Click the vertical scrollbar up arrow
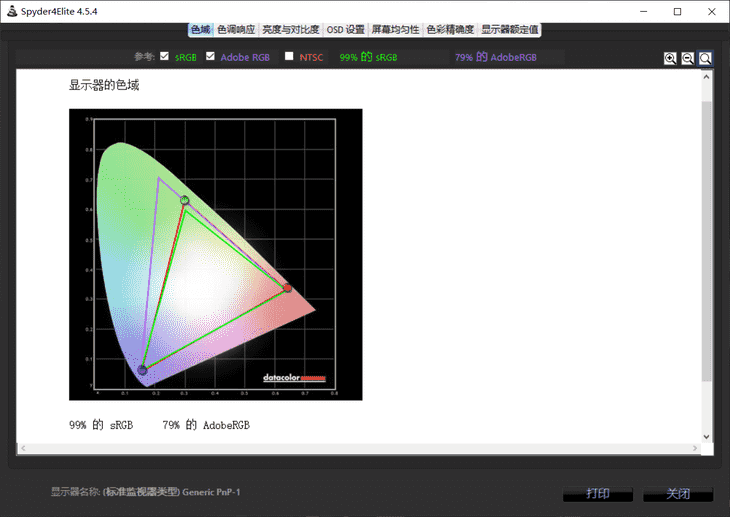 click(x=706, y=77)
